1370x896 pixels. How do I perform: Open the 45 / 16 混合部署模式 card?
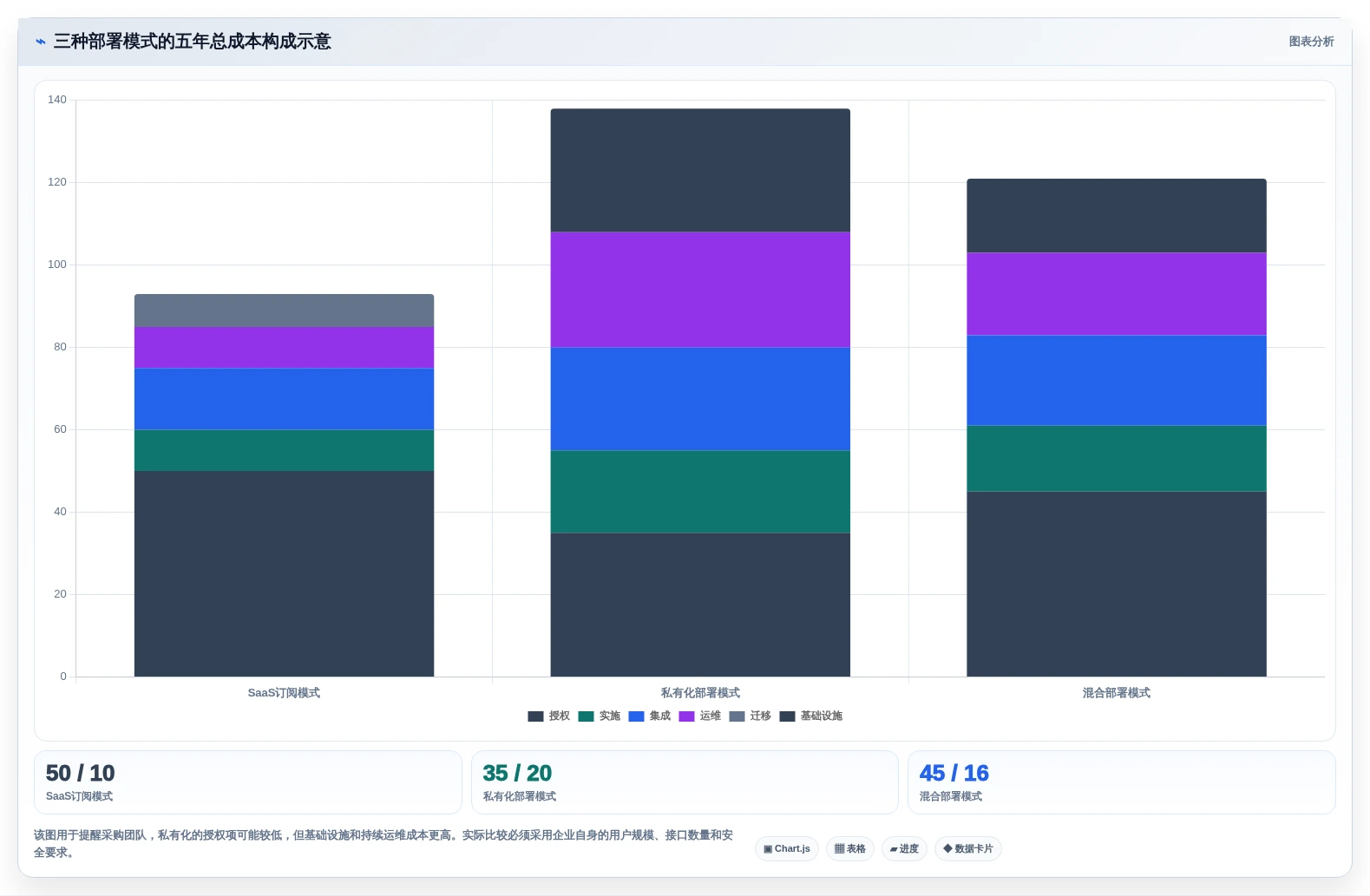[1121, 782]
